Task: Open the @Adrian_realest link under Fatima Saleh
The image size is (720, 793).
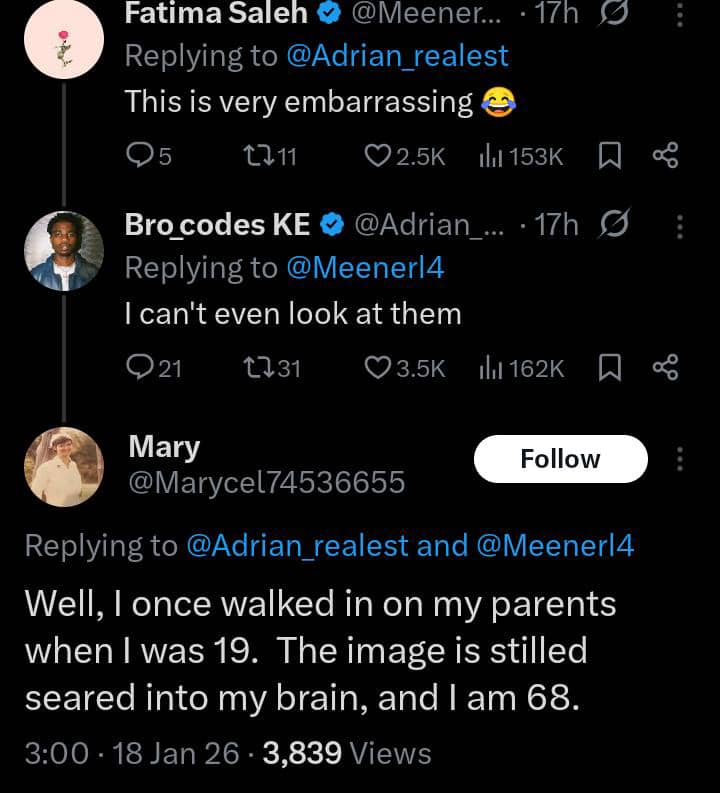Action: point(397,55)
